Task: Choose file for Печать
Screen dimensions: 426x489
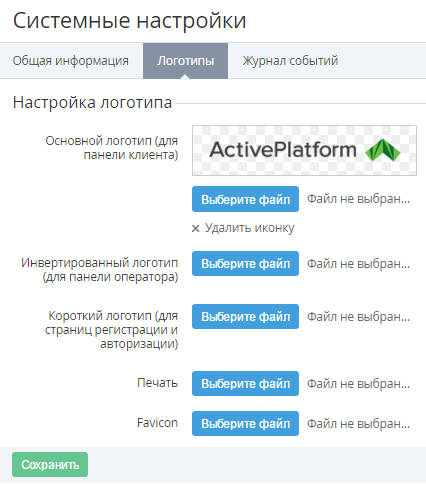Action: (245, 383)
